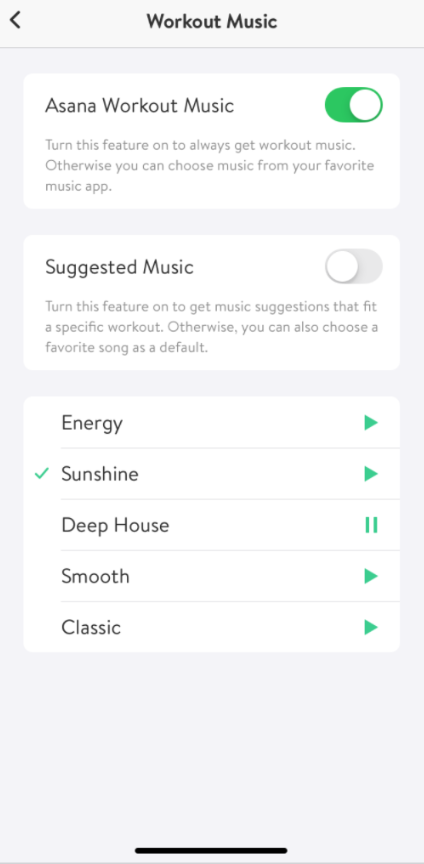
Task: Tap the Sunshine music row label
Action: pyautogui.click(x=100, y=474)
